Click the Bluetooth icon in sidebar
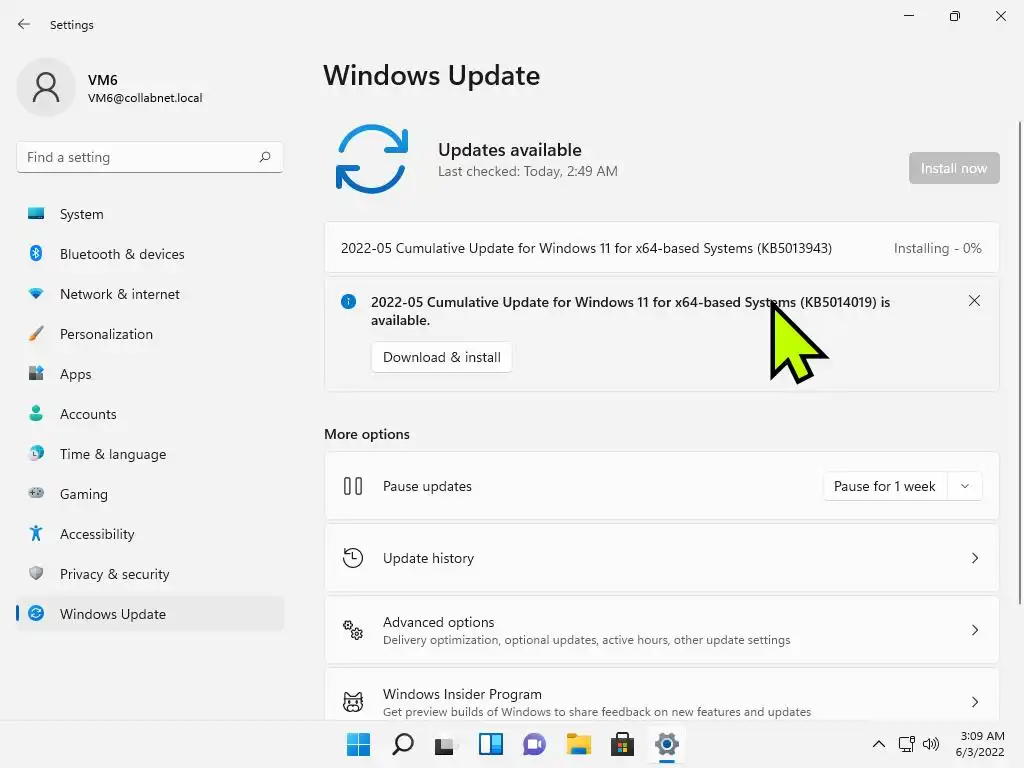1024x768 pixels. (x=36, y=253)
